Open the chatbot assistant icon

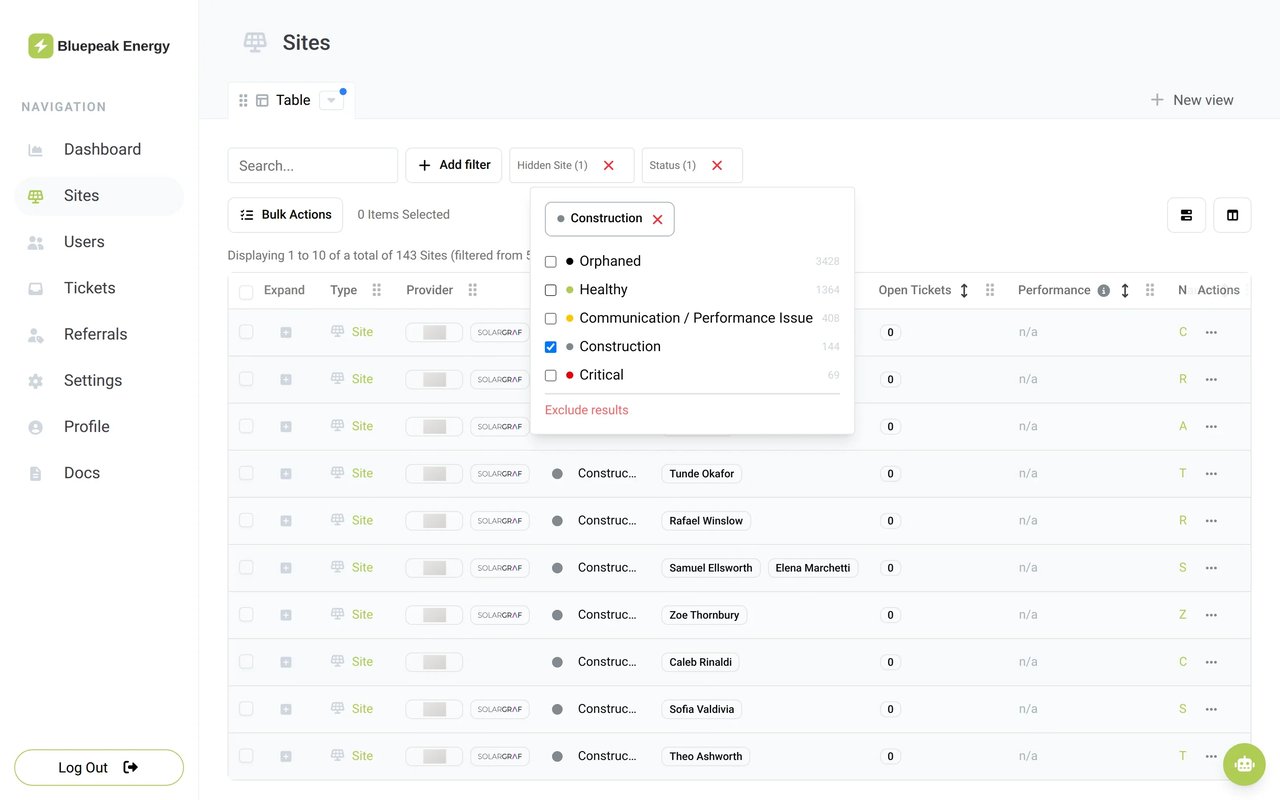pyautogui.click(x=1244, y=764)
